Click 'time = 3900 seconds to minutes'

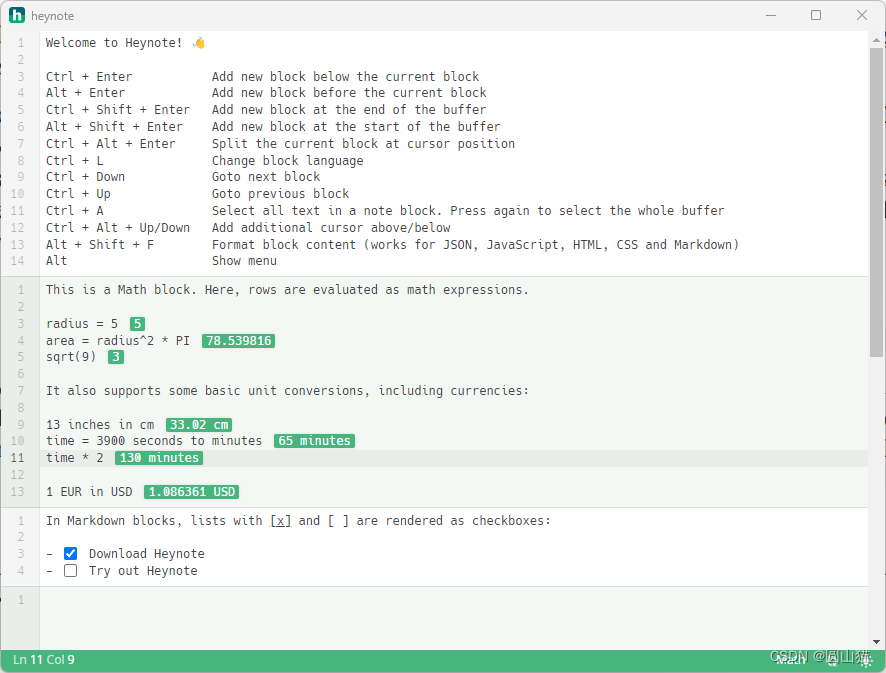[x=154, y=441]
